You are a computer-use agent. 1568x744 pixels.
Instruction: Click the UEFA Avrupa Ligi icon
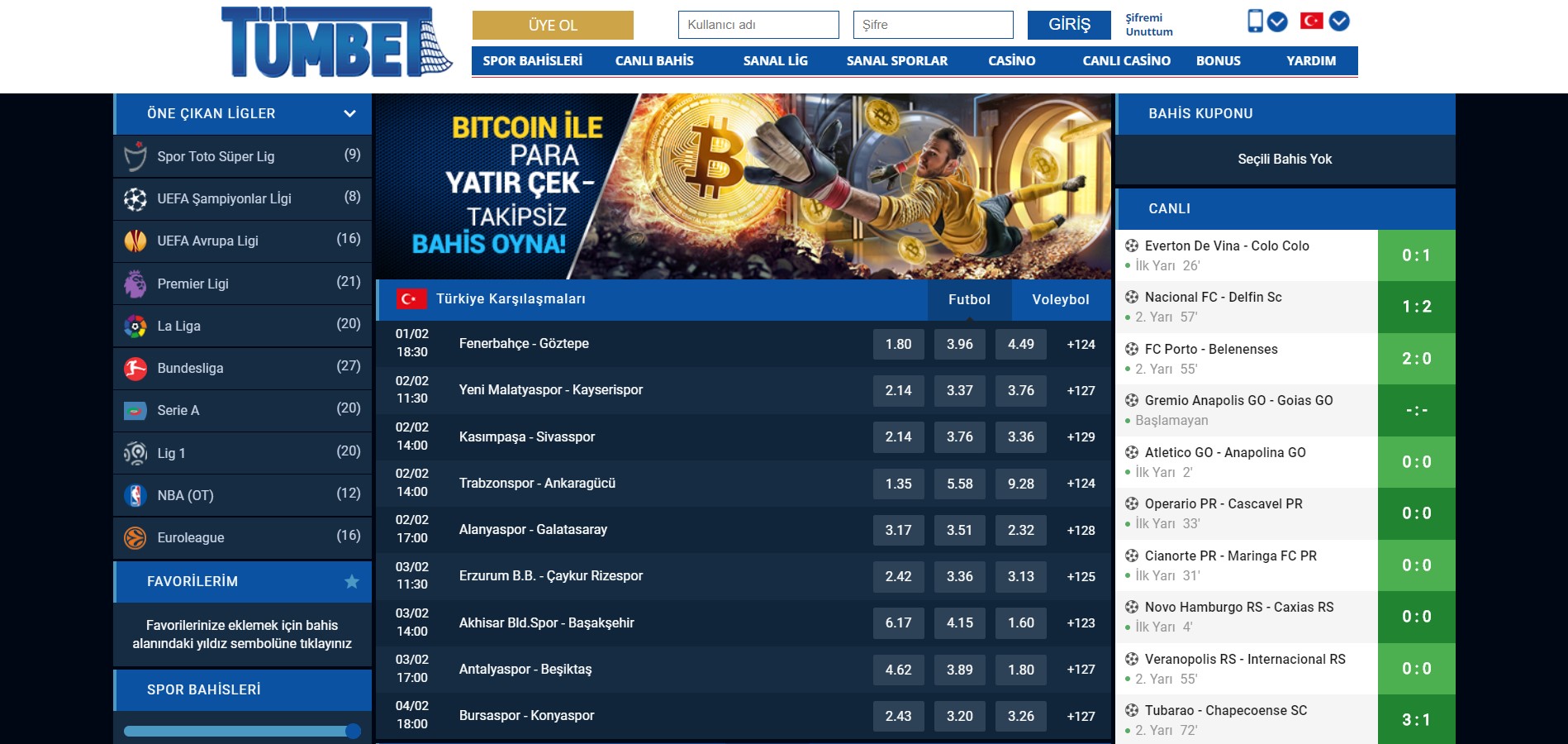pyautogui.click(x=135, y=241)
